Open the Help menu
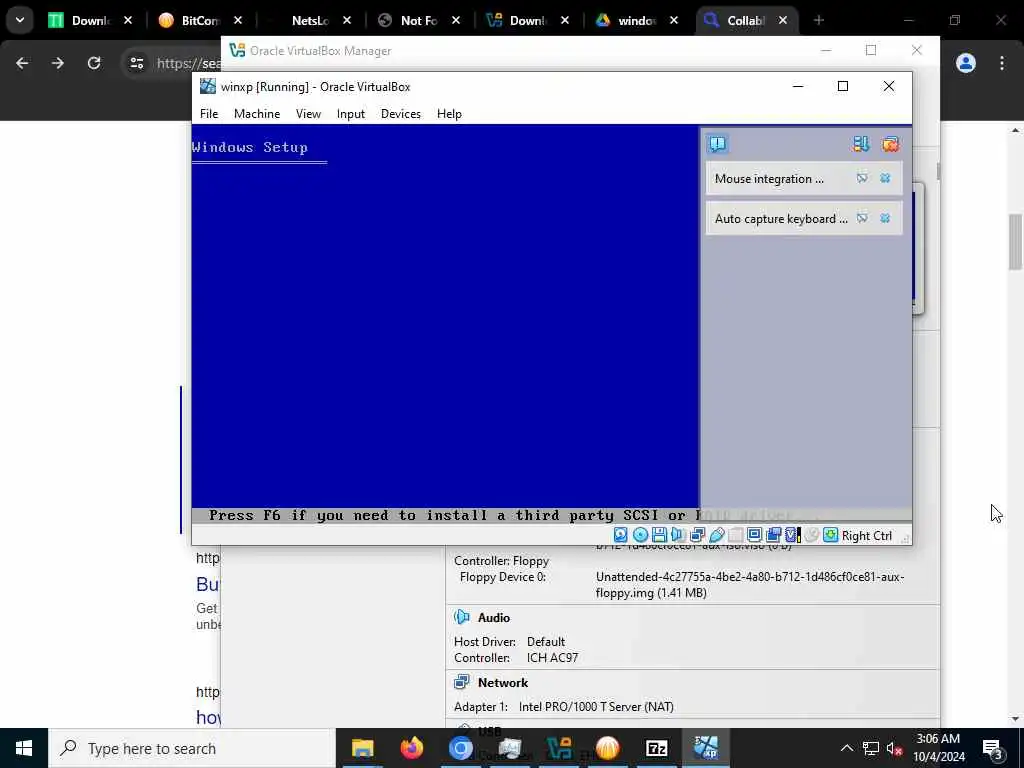The width and height of the screenshot is (1024, 768). click(x=449, y=114)
